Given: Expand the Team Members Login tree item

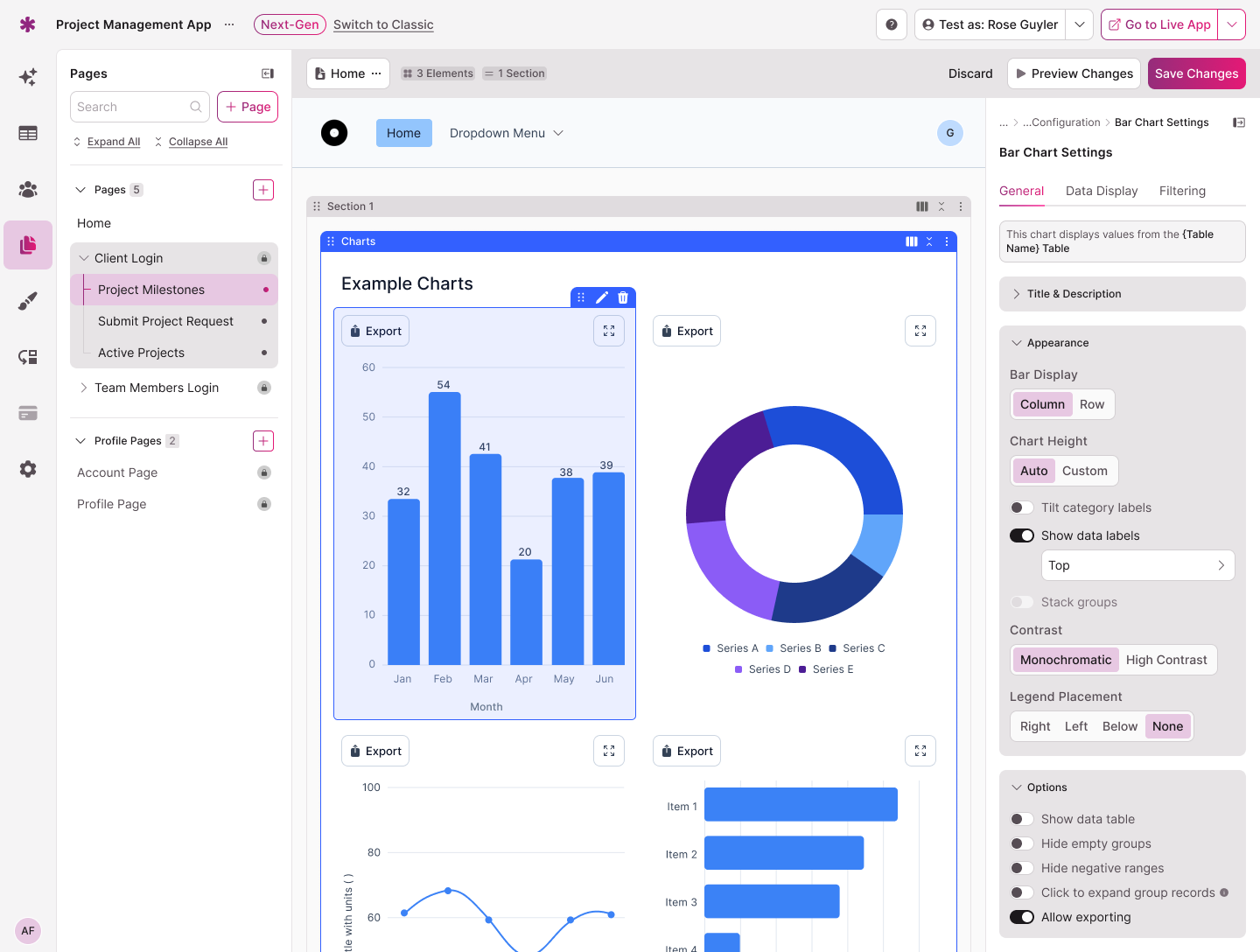Looking at the screenshot, I should (x=84, y=388).
